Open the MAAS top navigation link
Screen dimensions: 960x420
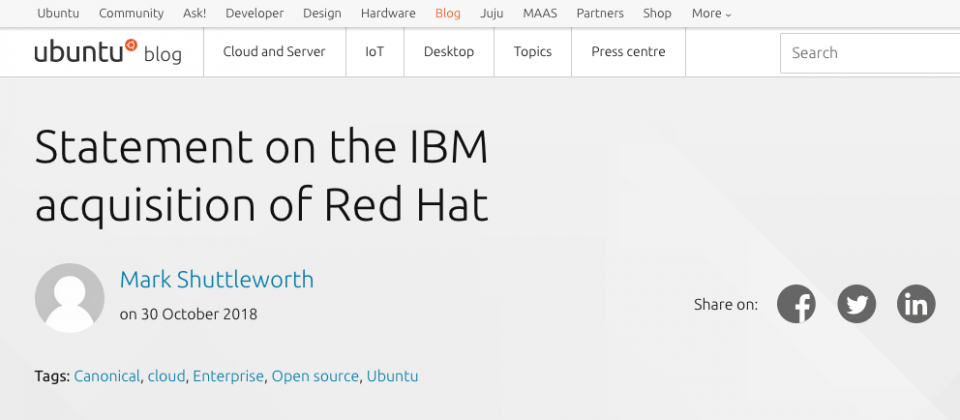tap(540, 13)
